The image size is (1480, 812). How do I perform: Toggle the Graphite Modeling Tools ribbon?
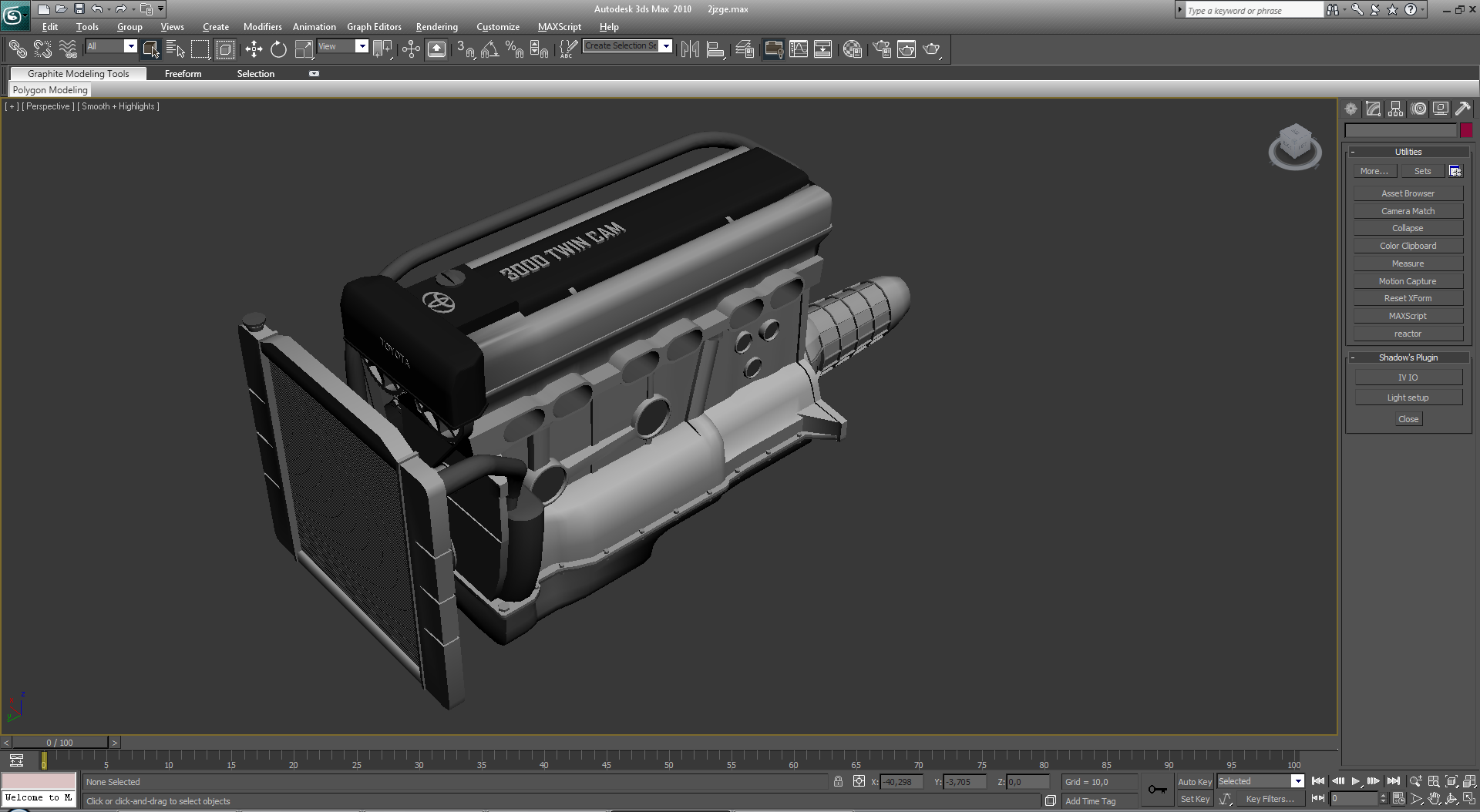coord(773,49)
